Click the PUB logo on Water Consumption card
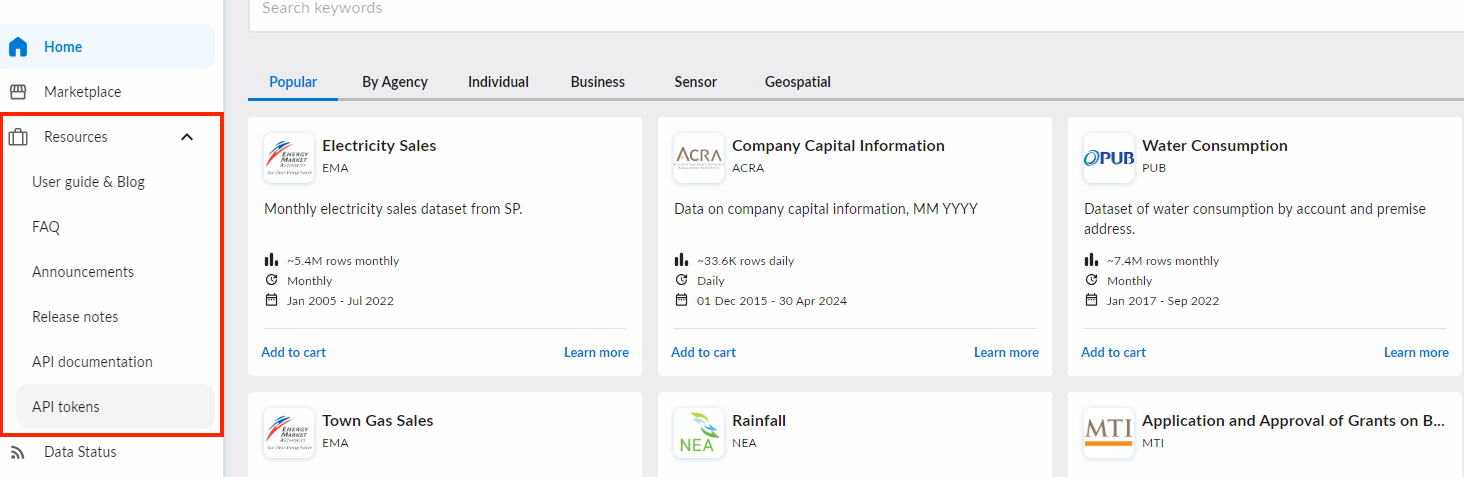 (x=1109, y=158)
